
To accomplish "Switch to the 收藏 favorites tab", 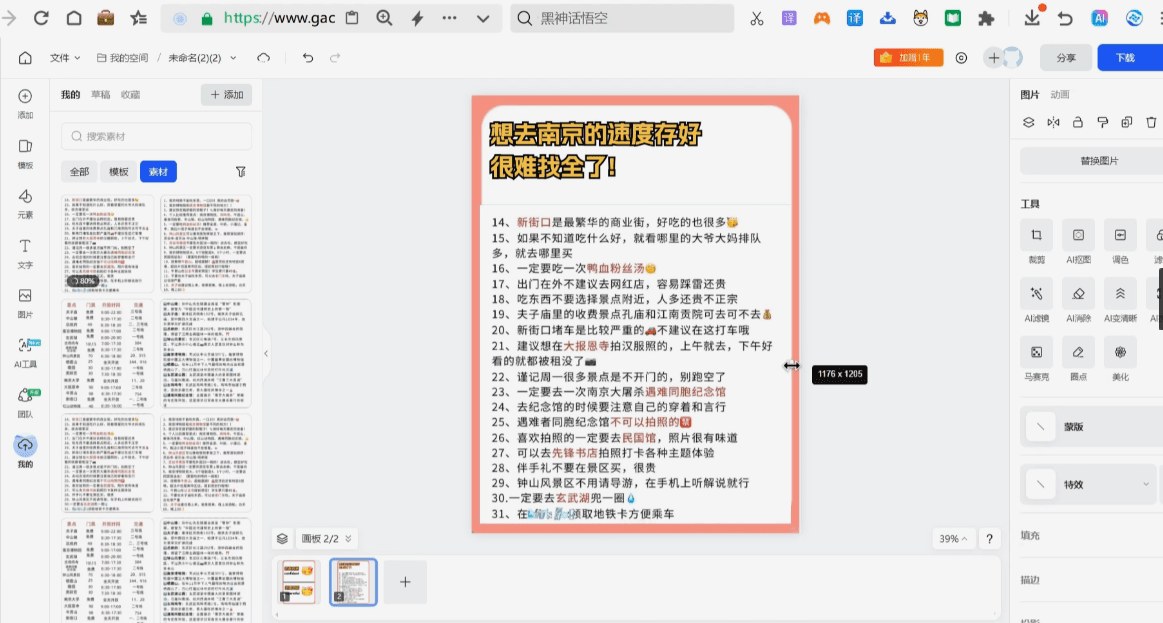I will [x=131, y=94].
